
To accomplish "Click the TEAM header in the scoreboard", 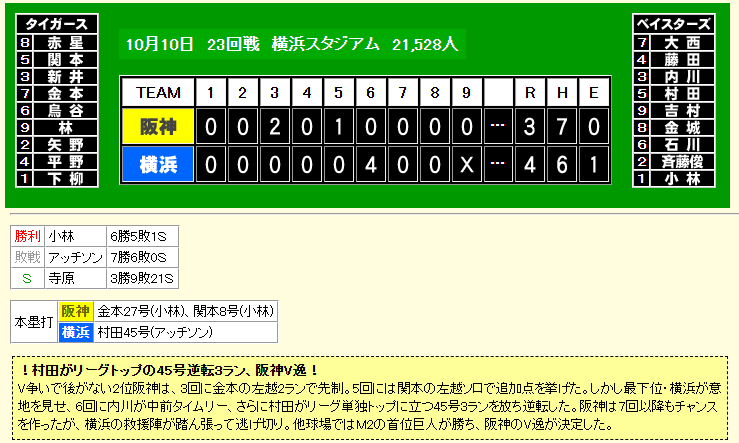I will coord(158,93).
